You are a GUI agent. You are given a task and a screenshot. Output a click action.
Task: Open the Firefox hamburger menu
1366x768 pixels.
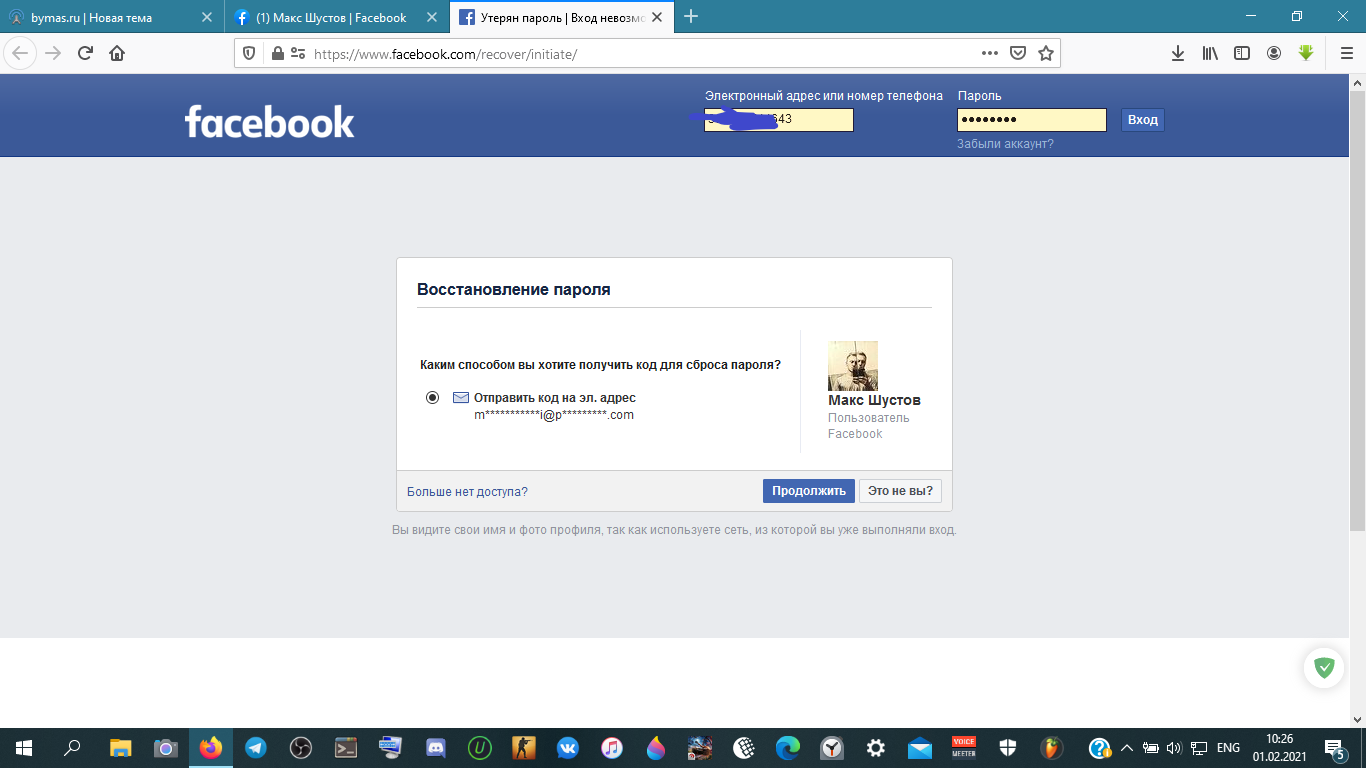tap(1345, 53)
